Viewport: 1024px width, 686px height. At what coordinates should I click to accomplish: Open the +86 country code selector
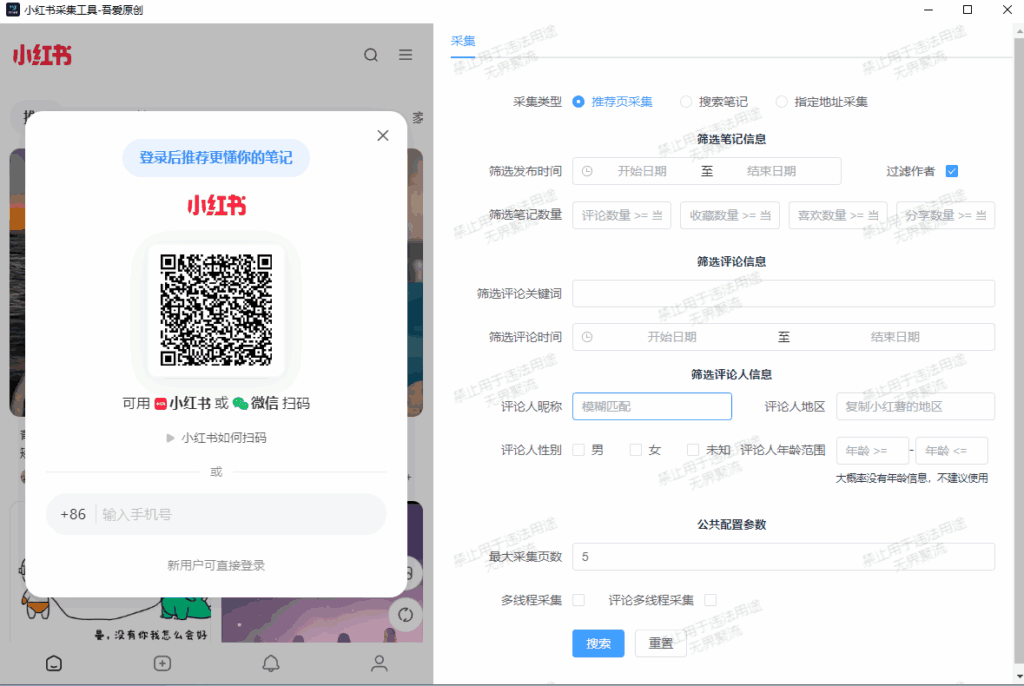(x=73, y=514)
